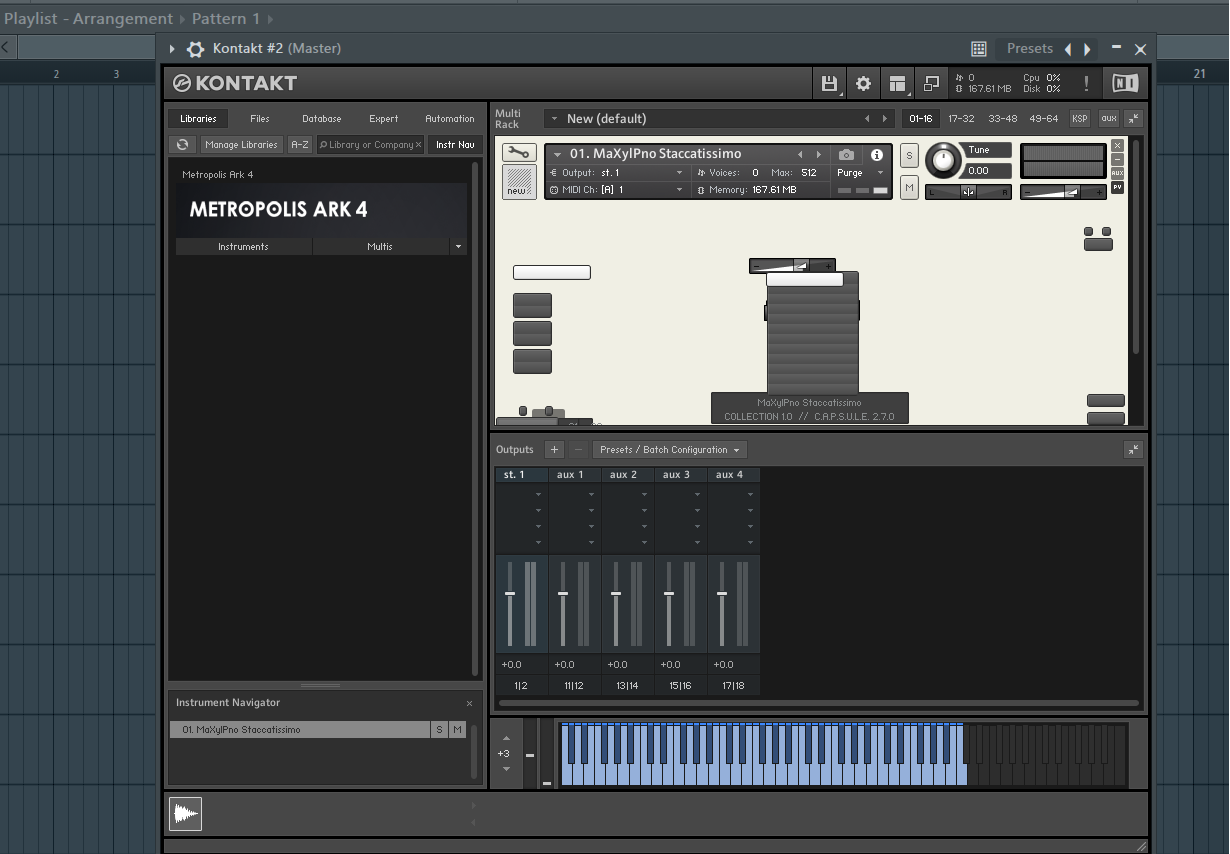
Task: Select the 49-64 rack page
Action: click(x=1043, y=118)
